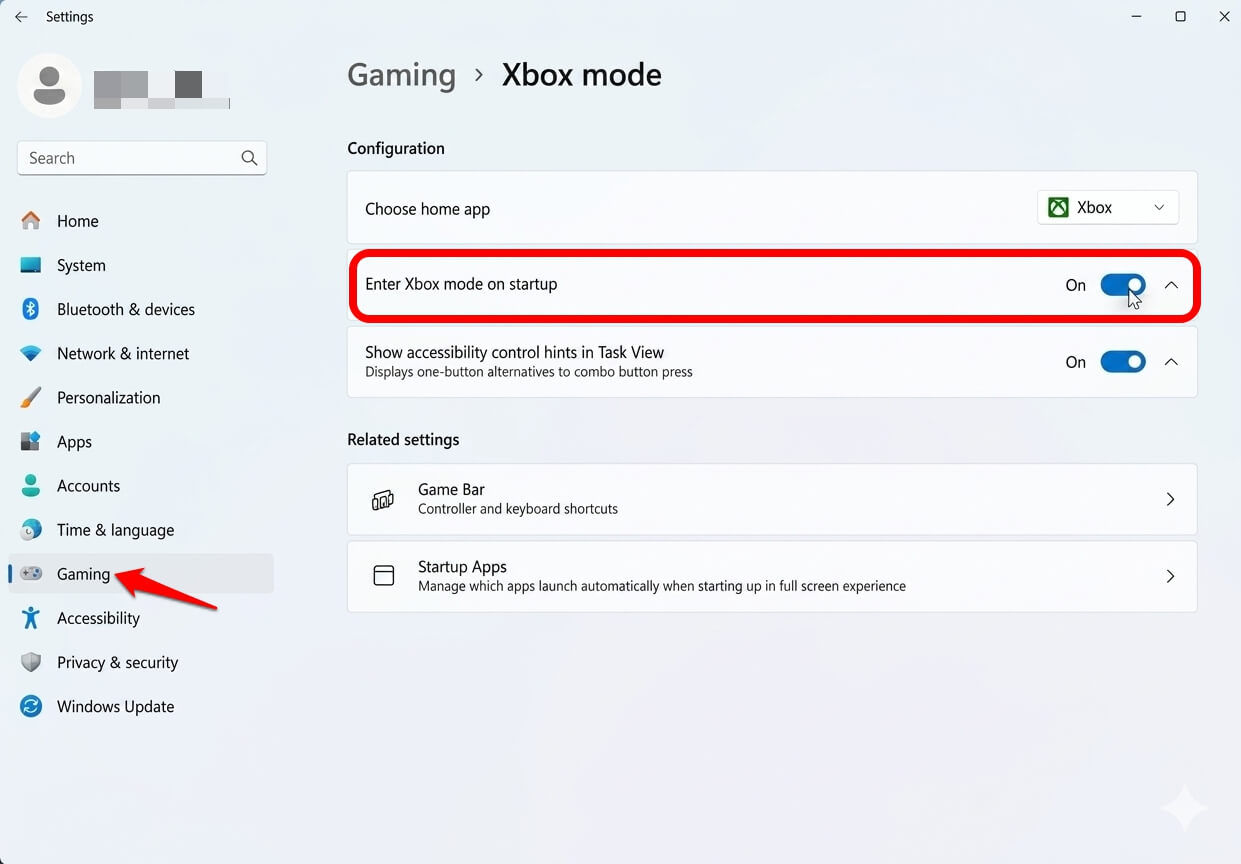Image resolution: width=1241 pixels, height=864 pixels.
Task: Select Bluetooth & devices
Action: pyautogui.click(x=141, y=309)
